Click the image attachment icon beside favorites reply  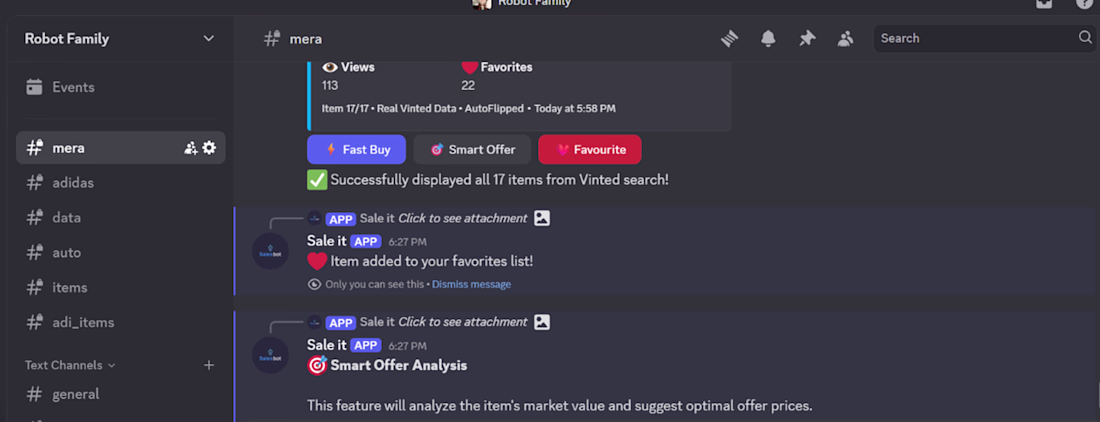(541, 218)
